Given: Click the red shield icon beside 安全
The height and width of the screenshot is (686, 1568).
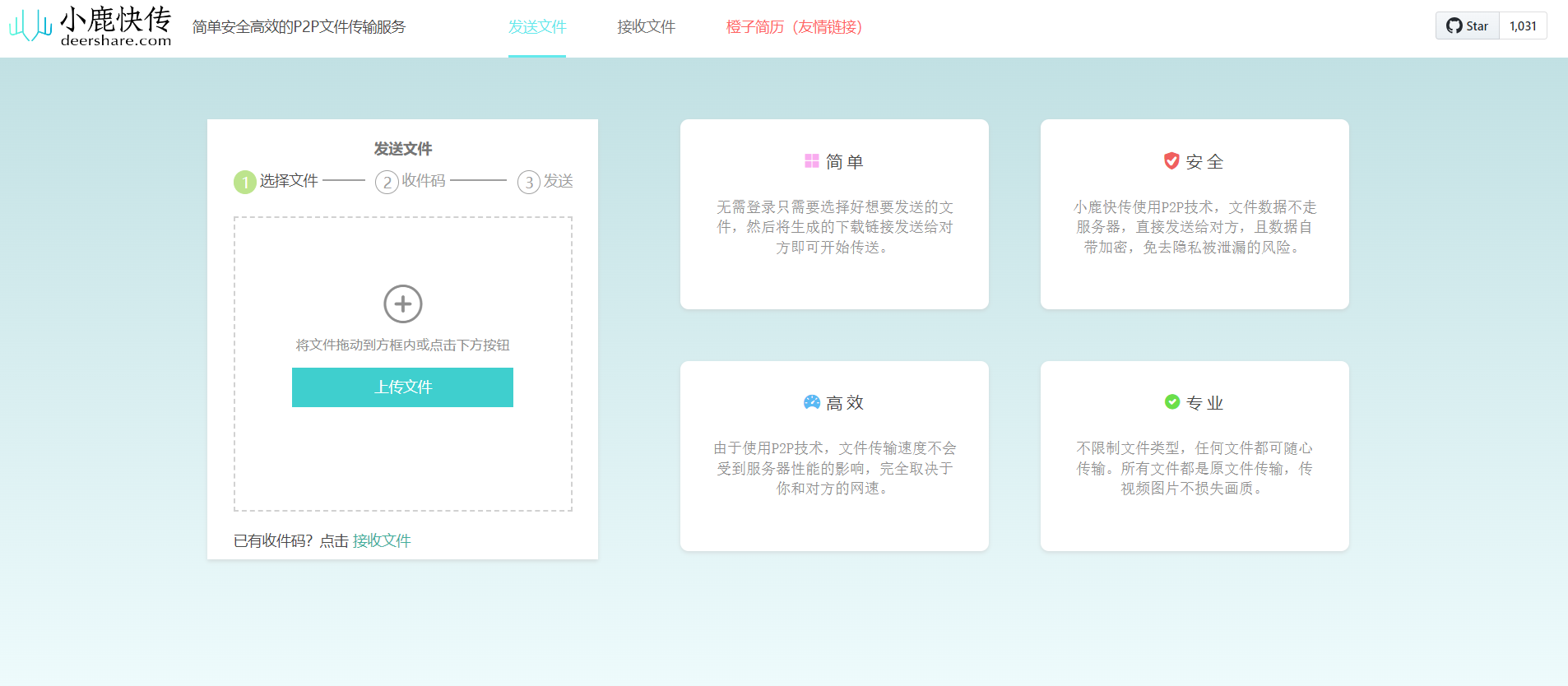Looking at the screenshot, I should pyautogui.click(x=1171, y=161).
